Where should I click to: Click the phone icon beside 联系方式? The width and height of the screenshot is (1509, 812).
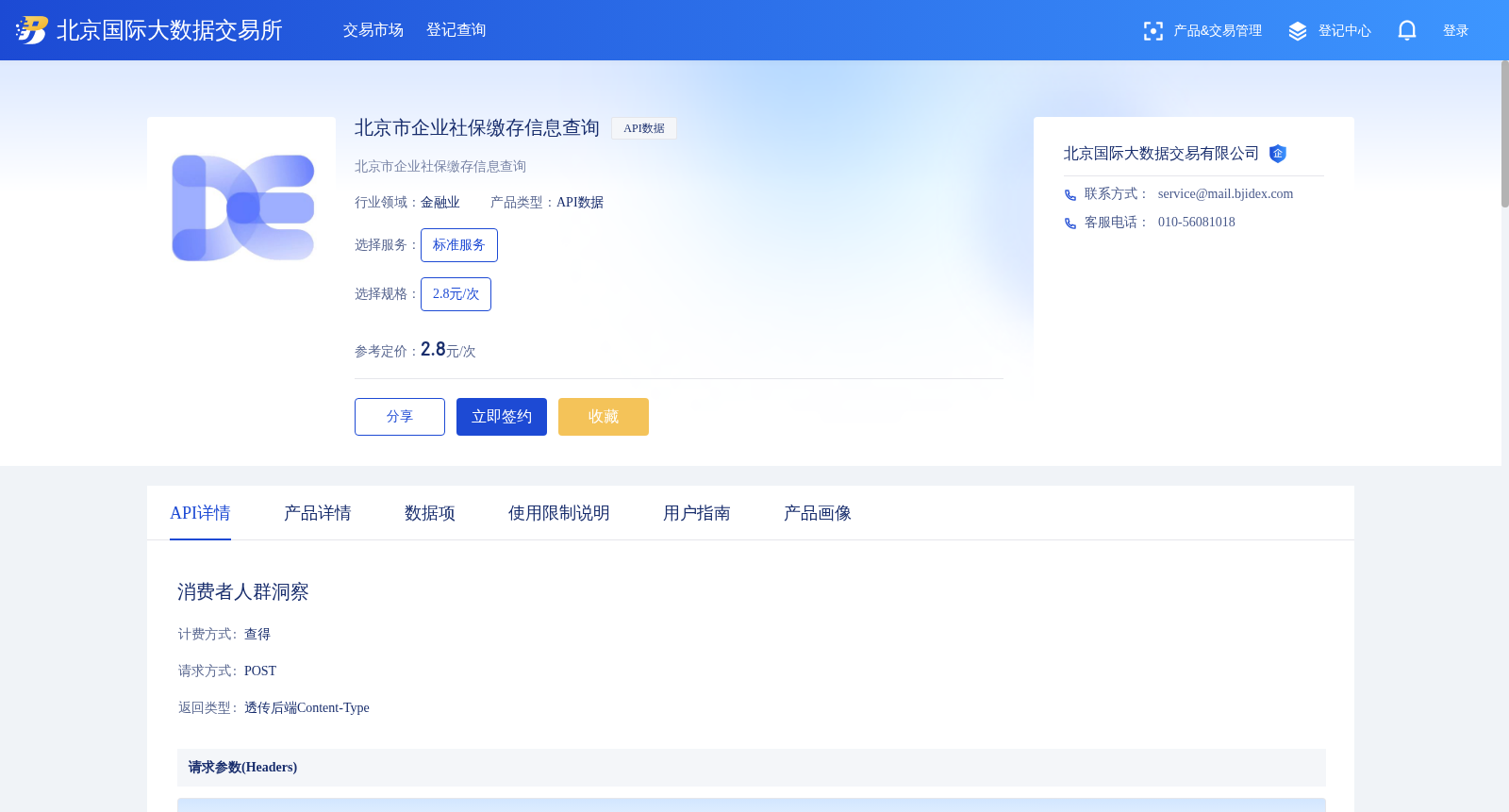(x=1070, y=195)
